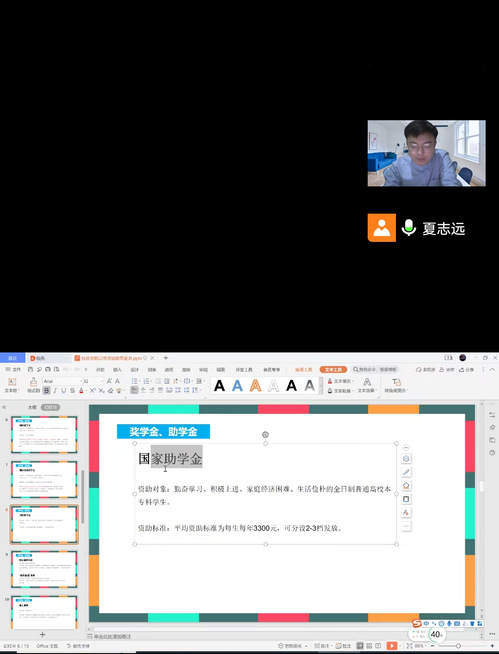Toggle Italic text formatting
Screen dimensions: 499x654
[55, 391]
